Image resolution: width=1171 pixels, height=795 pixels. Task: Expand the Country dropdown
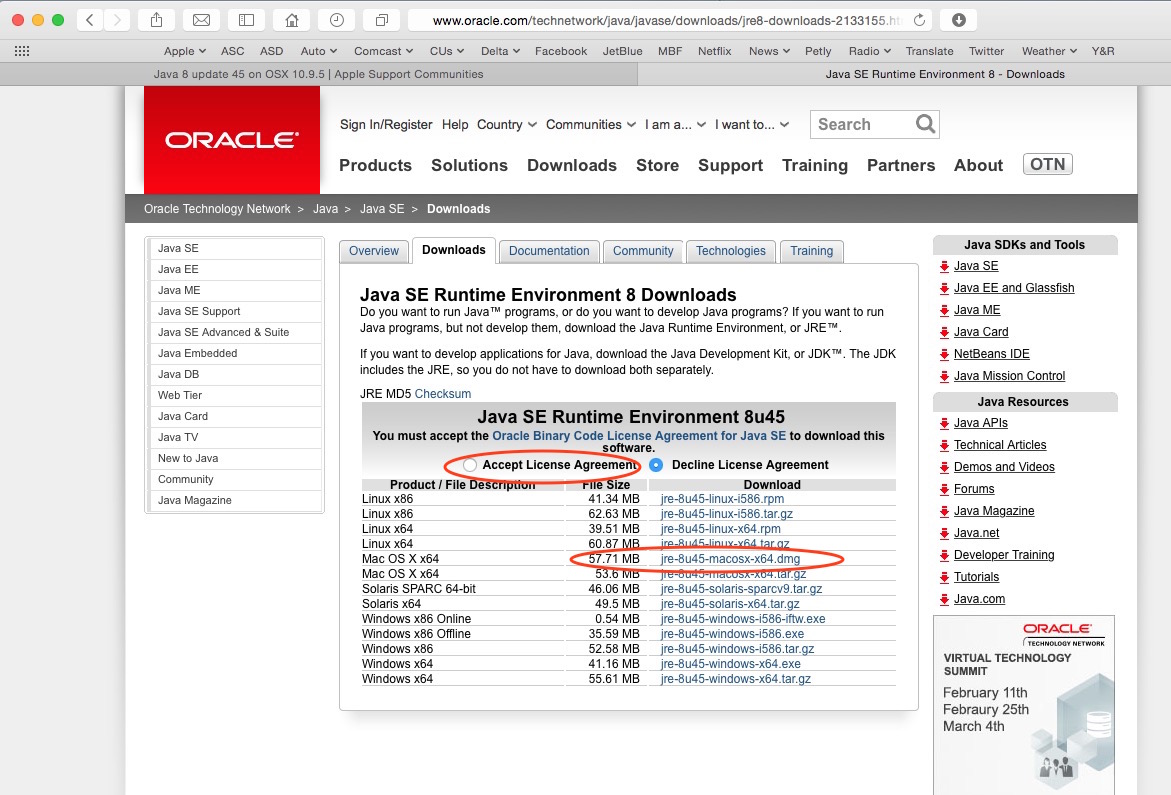[x=507, y=125]
